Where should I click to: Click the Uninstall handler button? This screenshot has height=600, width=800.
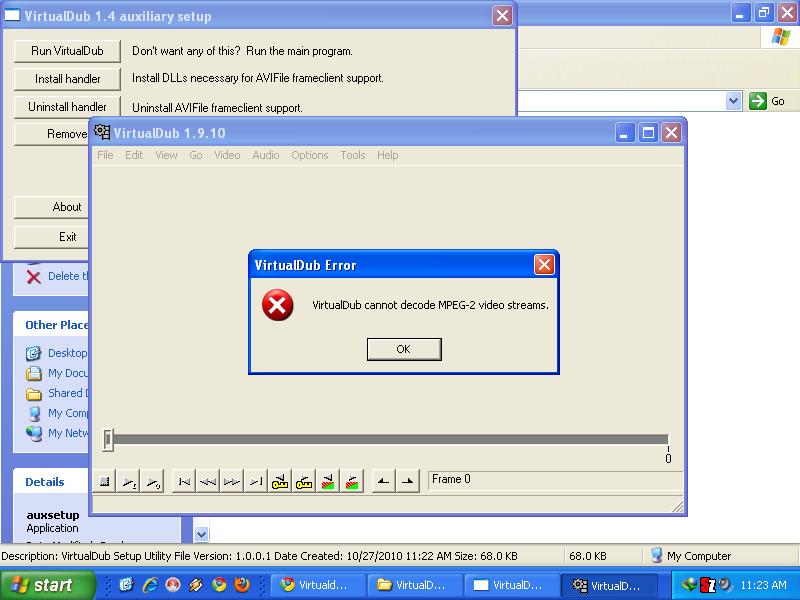[x=67, y=107]
